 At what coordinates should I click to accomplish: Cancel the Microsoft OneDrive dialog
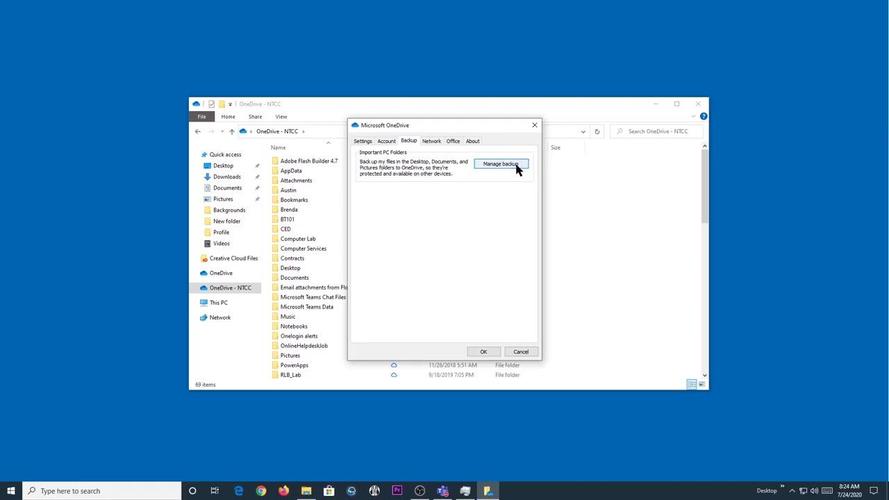pyautogui.click(x=521, y=352)
